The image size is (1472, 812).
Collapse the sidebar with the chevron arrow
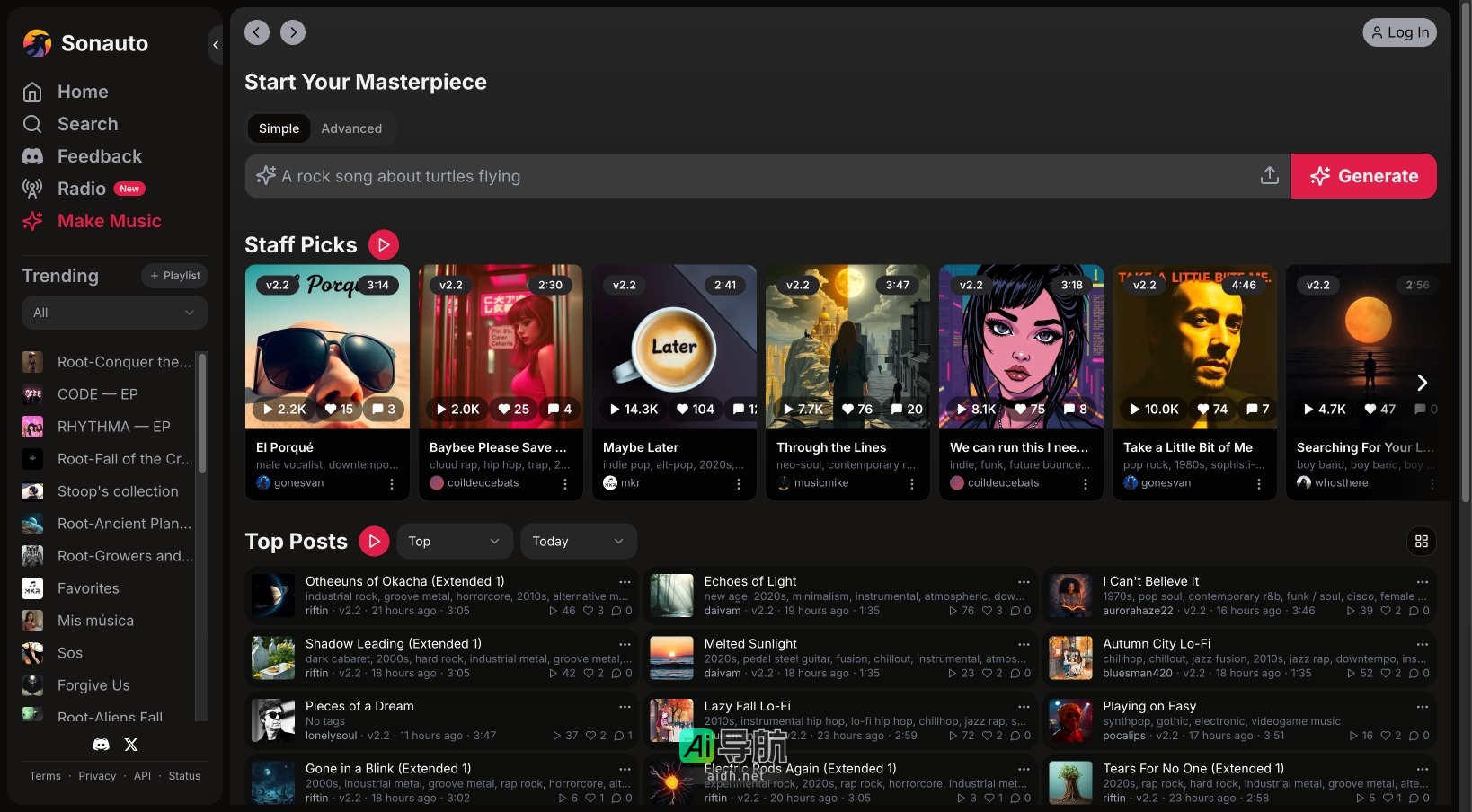pyautogui.click(x=216, y=44)
